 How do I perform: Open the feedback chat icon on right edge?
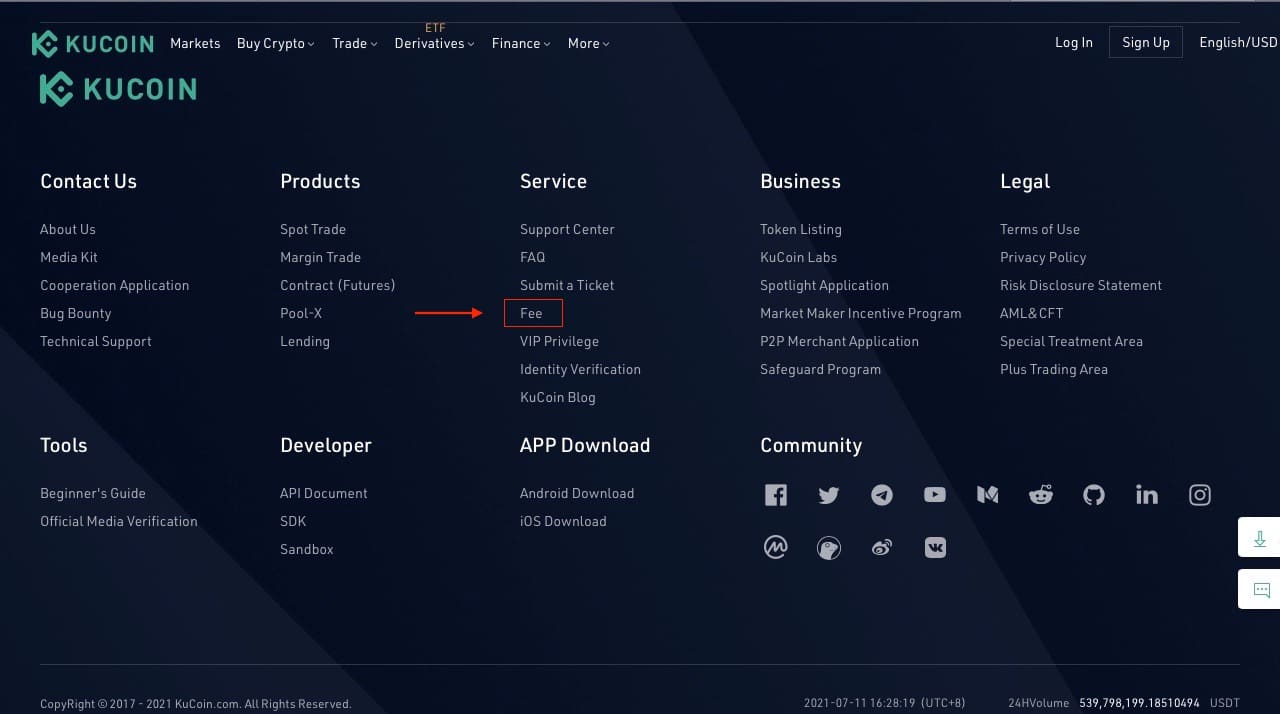tap(1259, 589)
